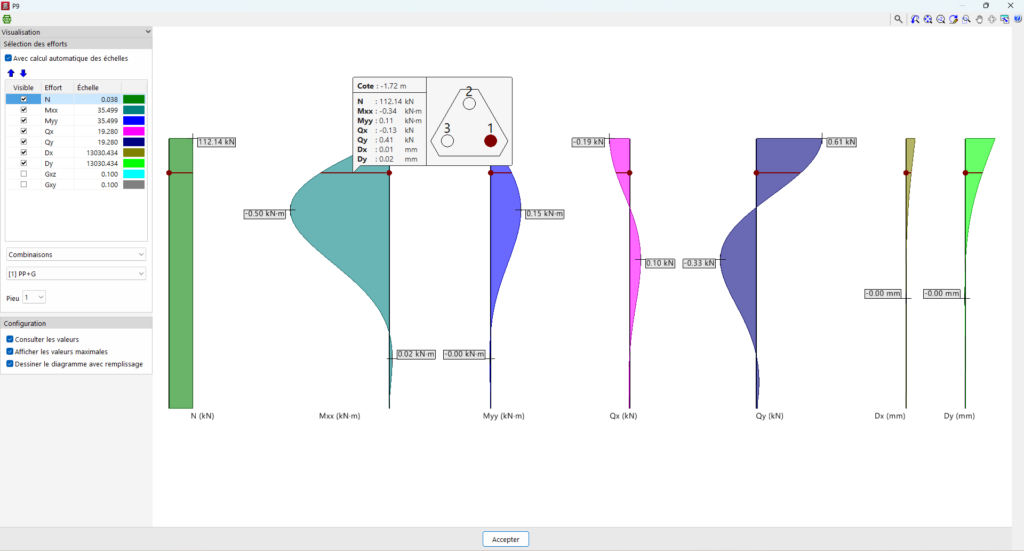Uncheck visibility of the Mxx effort

[24, 110]
